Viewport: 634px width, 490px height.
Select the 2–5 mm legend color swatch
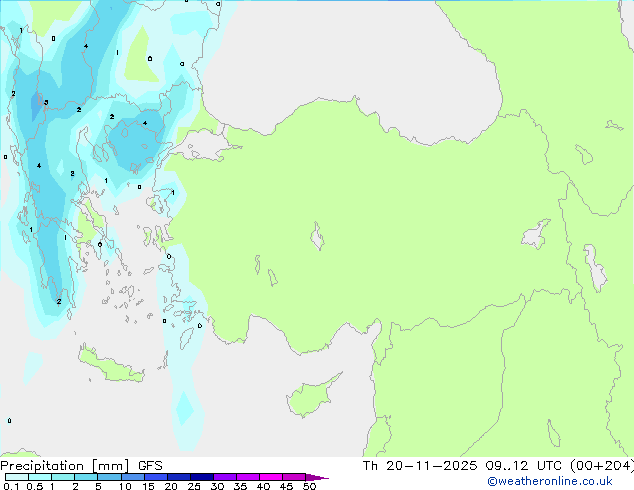coord(86,477)
